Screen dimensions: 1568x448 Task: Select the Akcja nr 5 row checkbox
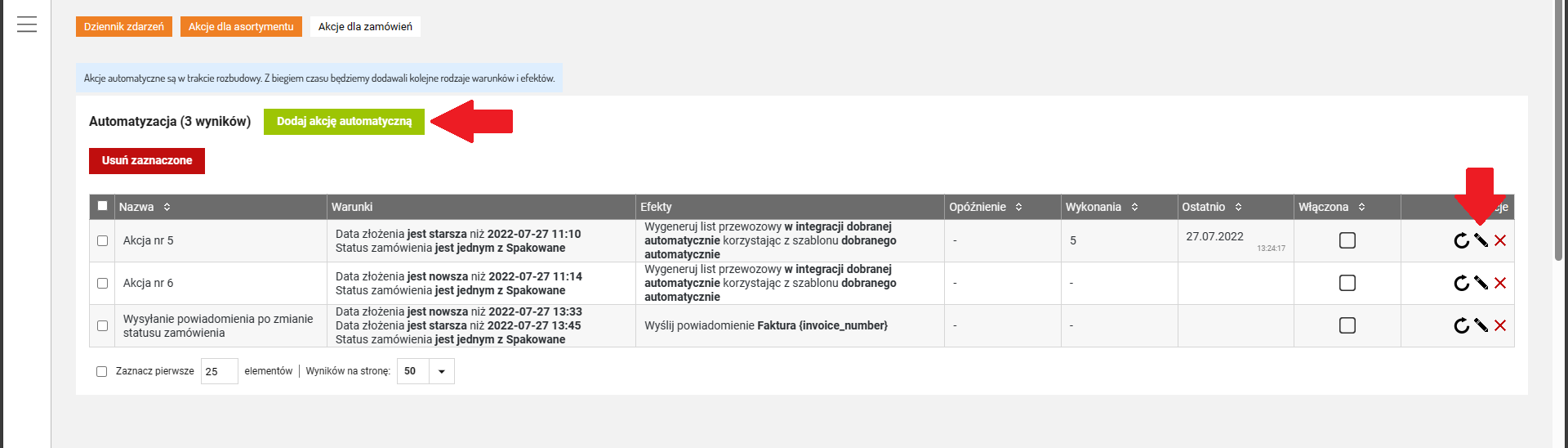pos(102,240)
